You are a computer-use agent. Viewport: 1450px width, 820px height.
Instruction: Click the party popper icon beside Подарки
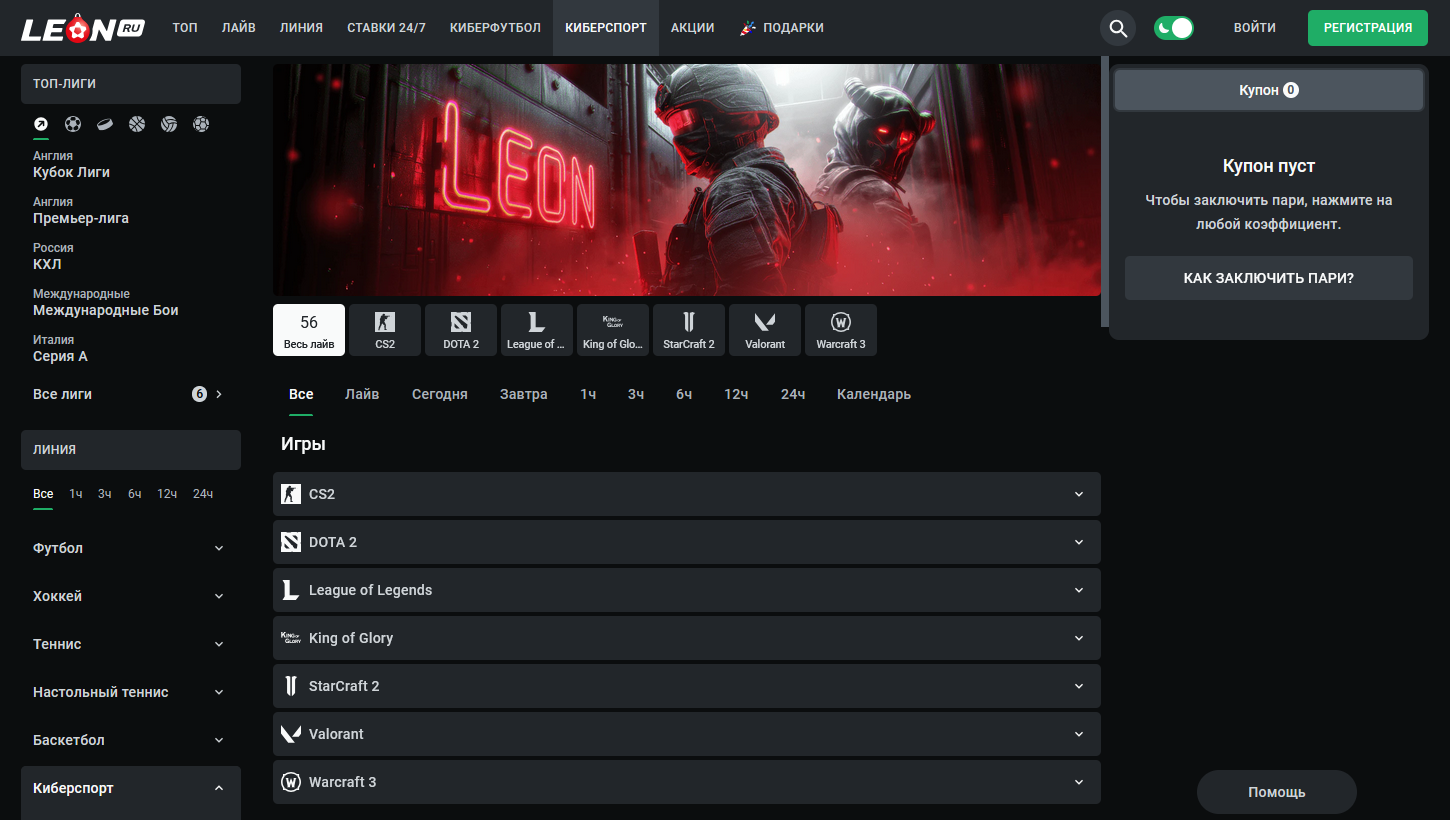click(x=747, y=28)
